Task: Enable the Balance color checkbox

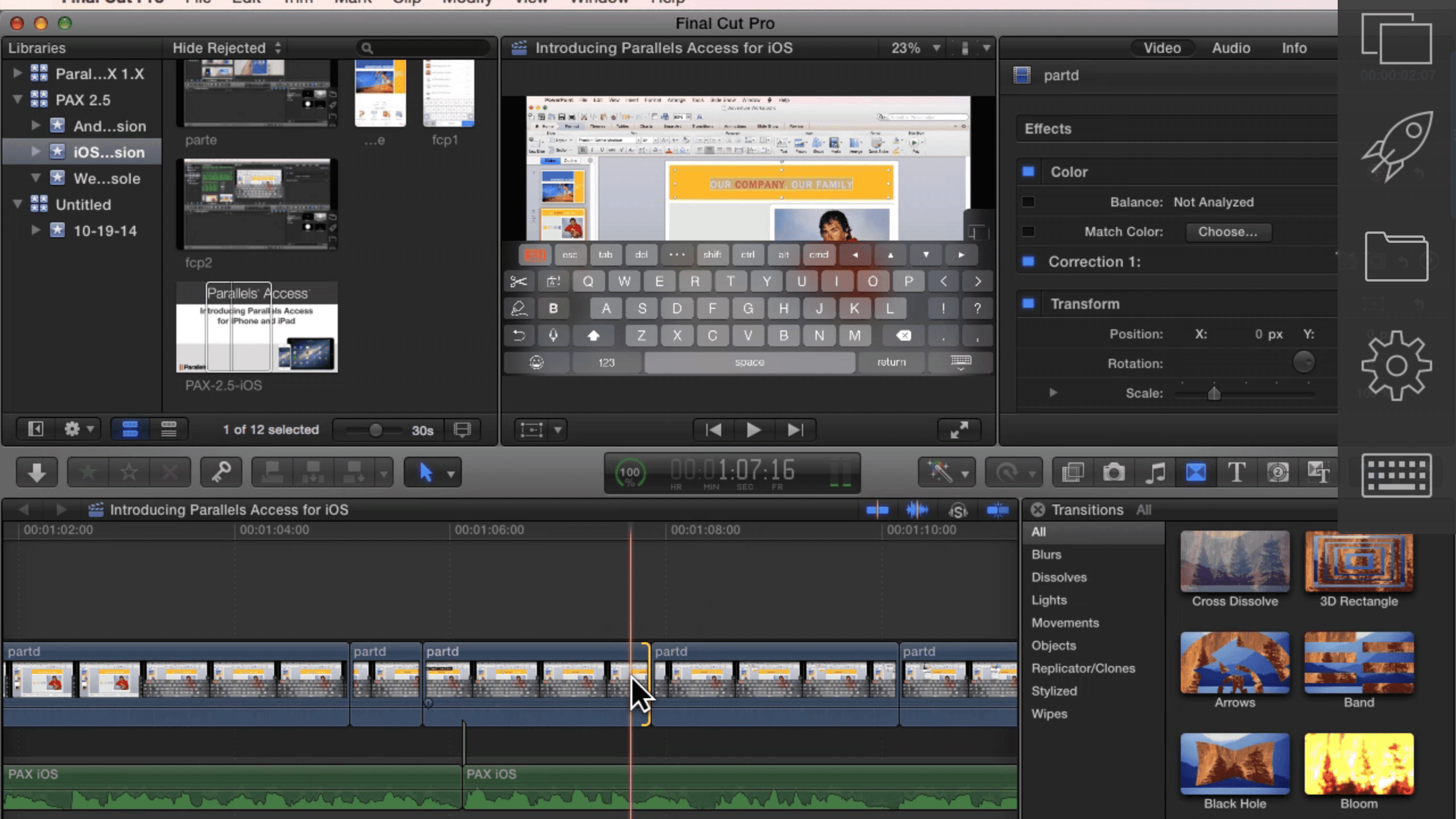Action: click(1028, 202)
